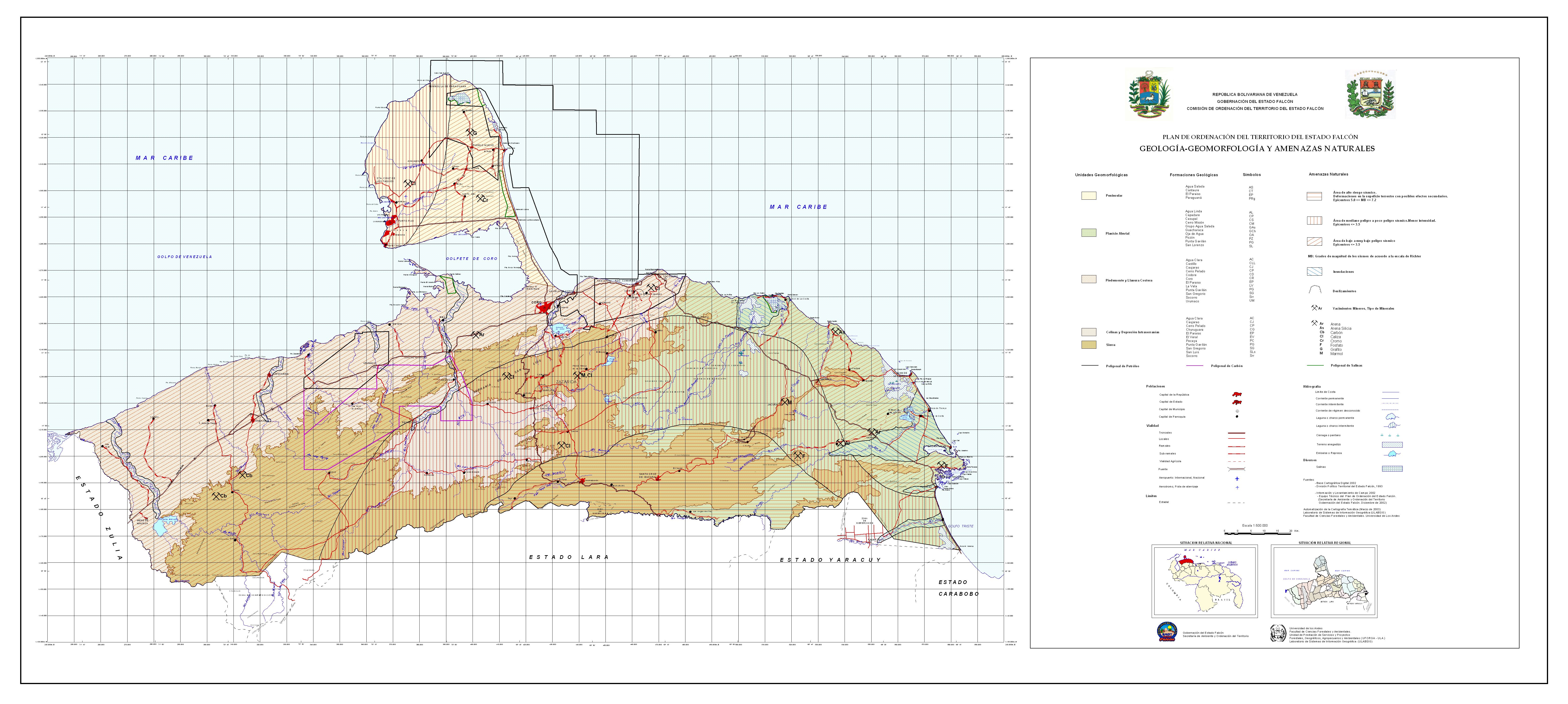
Task: Click the G graphite mine marker on Paraguaná
Action: coord(471,133)
